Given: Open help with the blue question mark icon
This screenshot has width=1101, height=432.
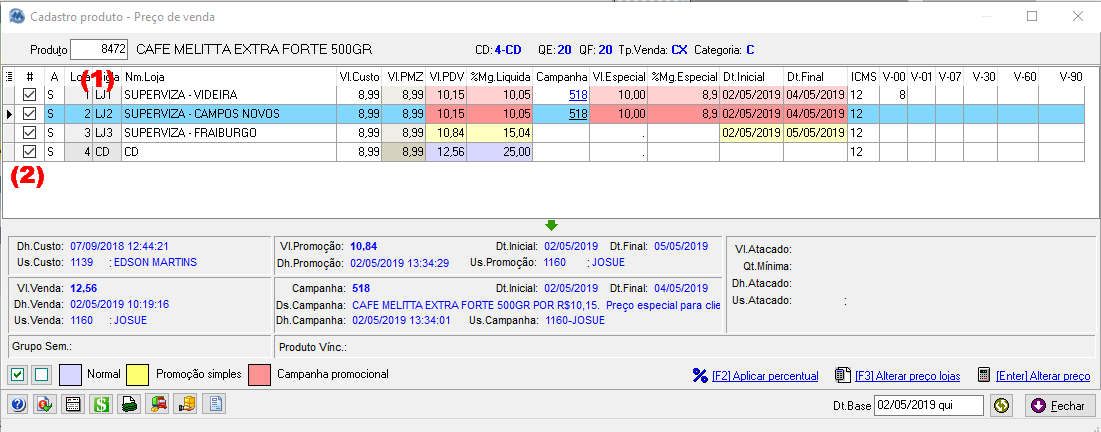Looking at the screenshot, I should point(18,405).
